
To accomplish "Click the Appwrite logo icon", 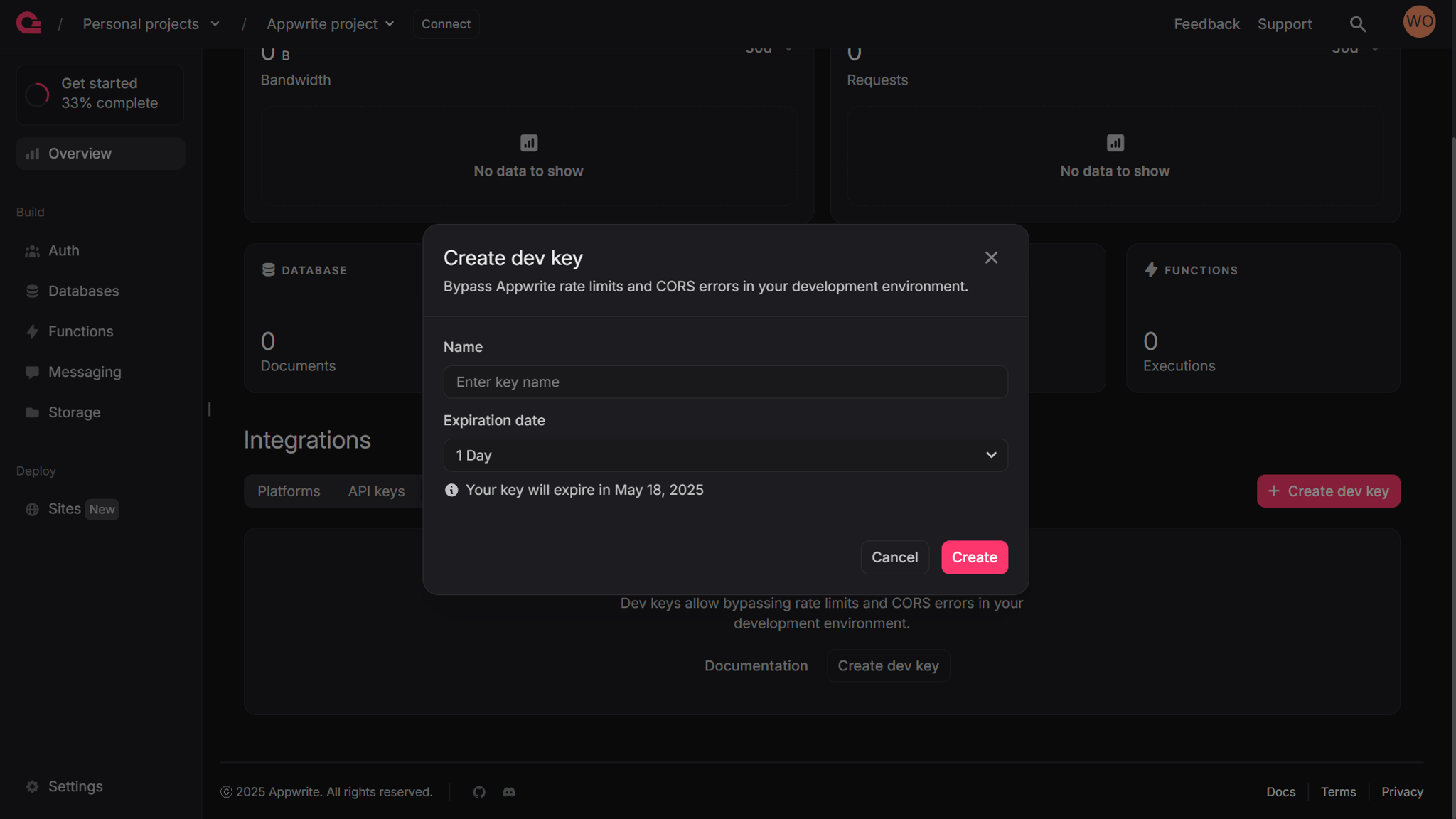I will coord(28,23).
